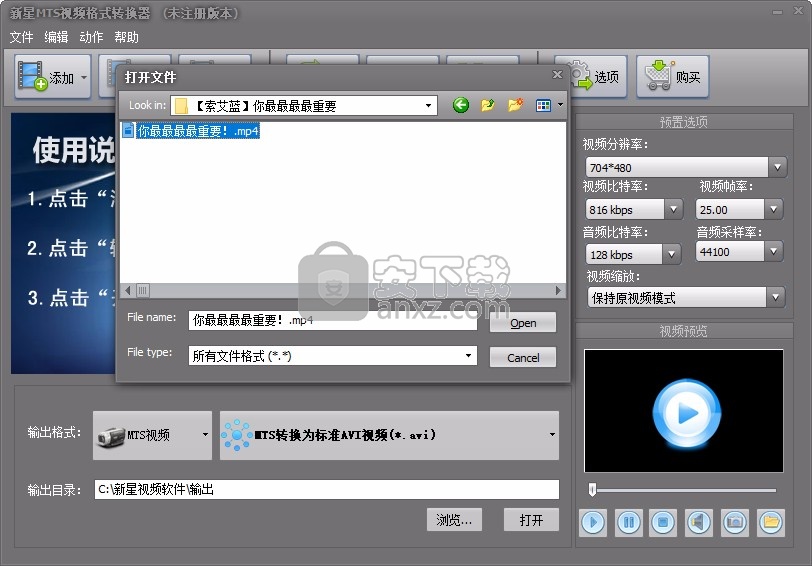Go up one folder level icon
Screen dimensions: 812x566
click(x=487, y=106)
